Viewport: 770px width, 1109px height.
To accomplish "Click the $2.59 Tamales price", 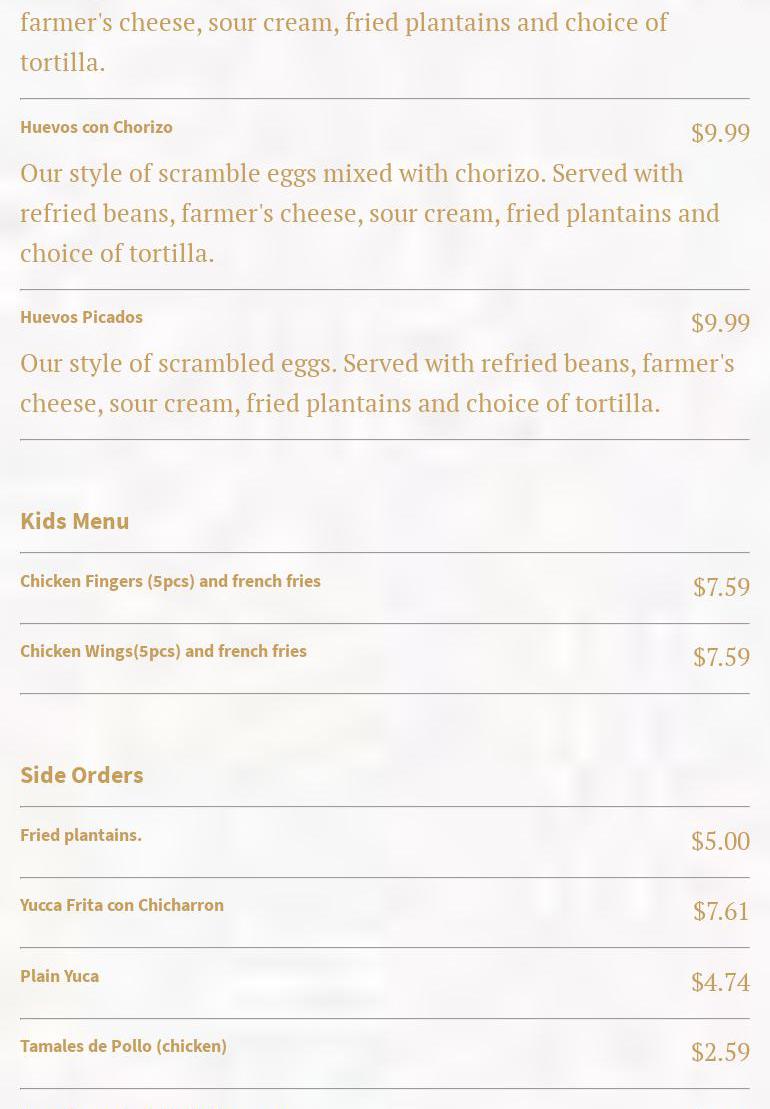I will (720, 1052).
